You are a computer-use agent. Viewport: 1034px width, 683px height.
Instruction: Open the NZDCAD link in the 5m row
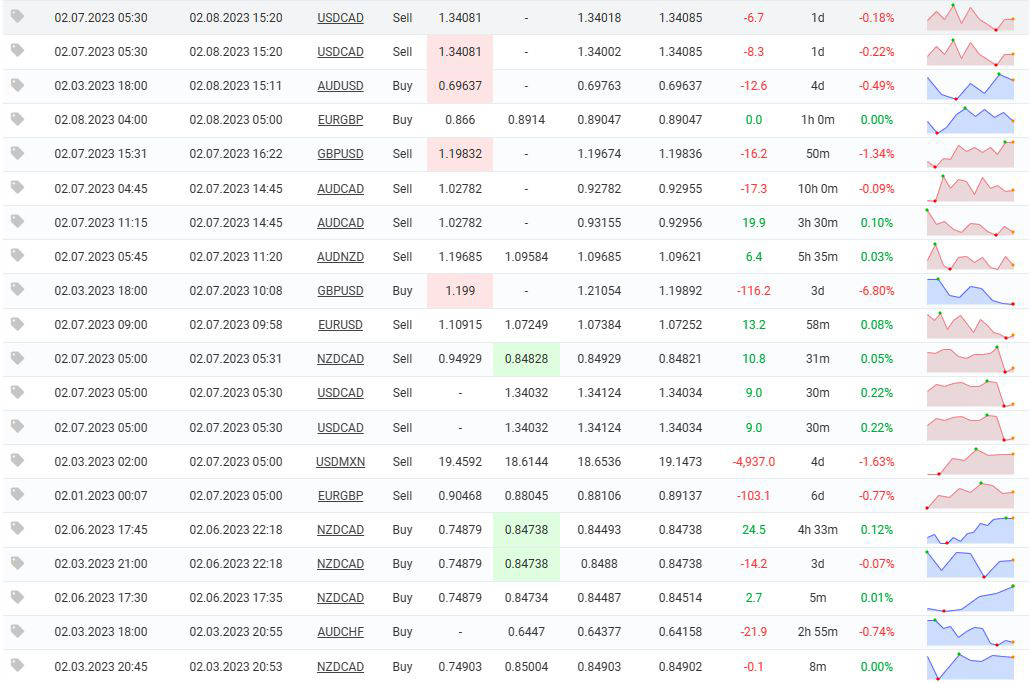click(x=340, y=598)
